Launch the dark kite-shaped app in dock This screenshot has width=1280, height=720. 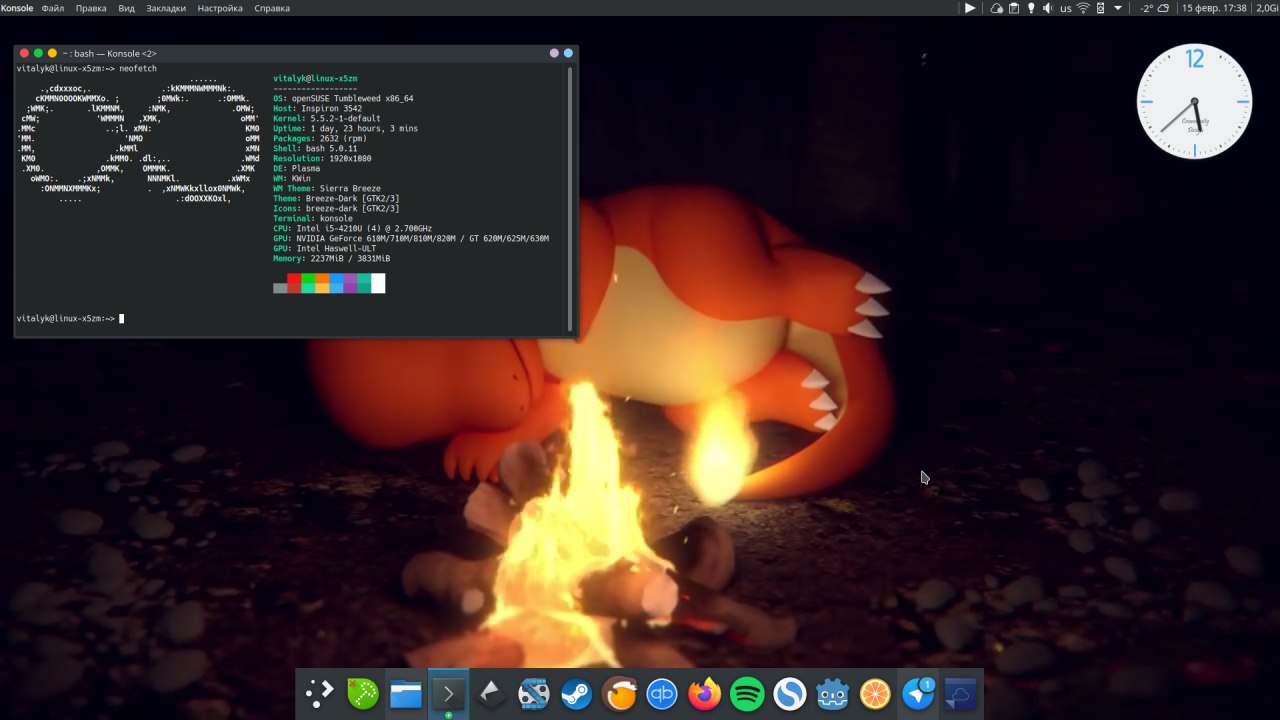(491, 693)
